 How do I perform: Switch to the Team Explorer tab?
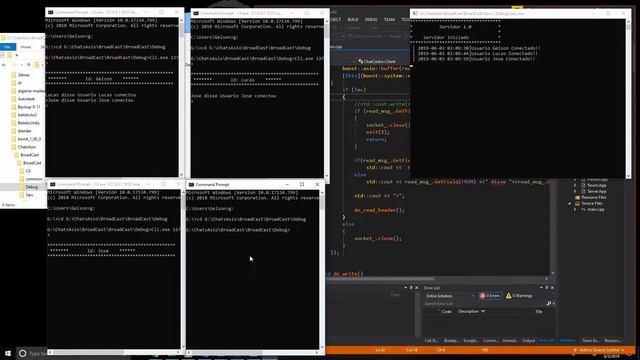590,340
